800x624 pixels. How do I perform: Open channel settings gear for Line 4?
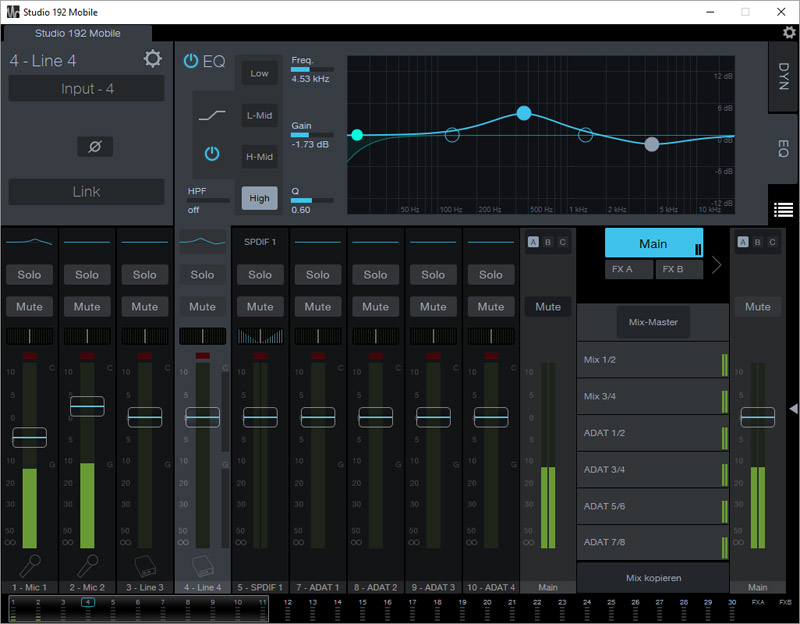[152, 59]
